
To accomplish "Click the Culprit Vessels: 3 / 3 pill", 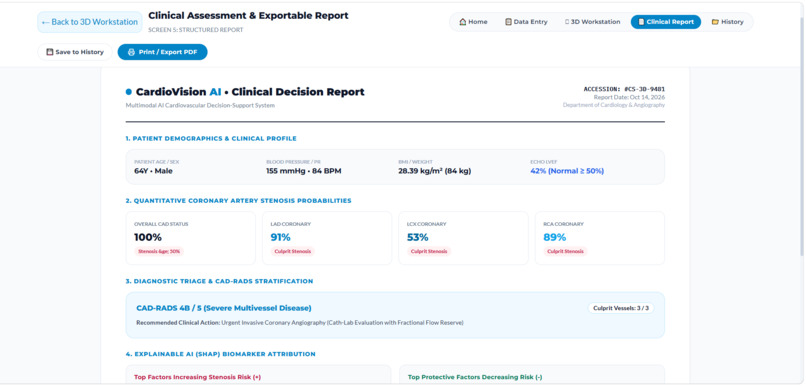I will click(621, 308).
